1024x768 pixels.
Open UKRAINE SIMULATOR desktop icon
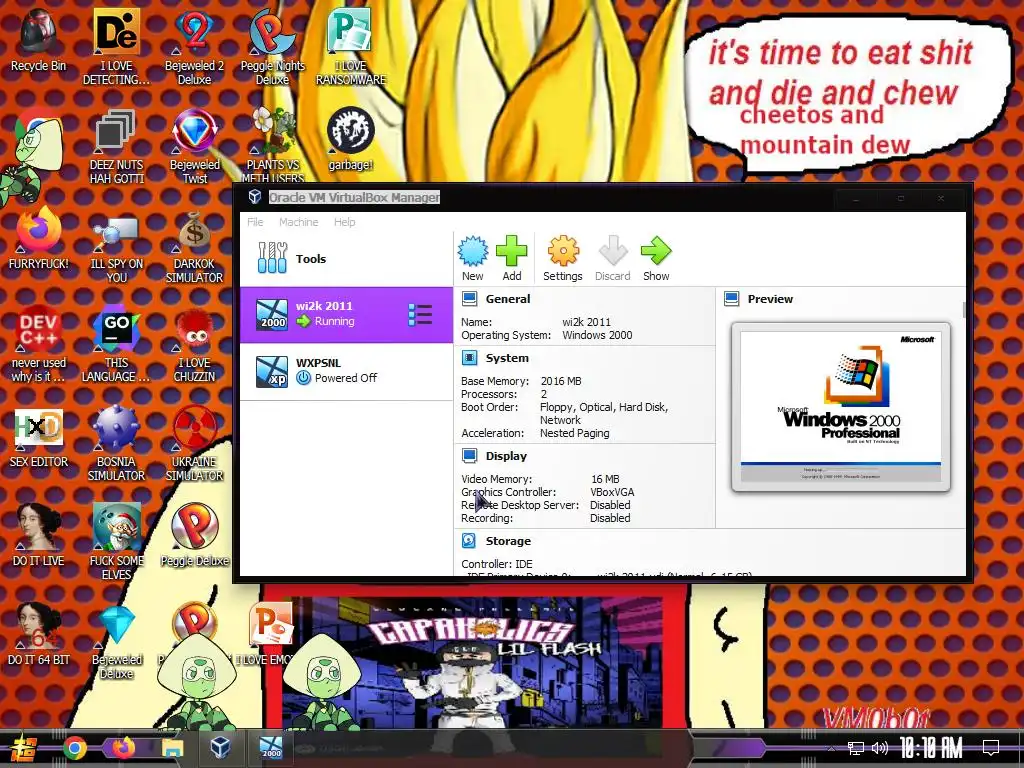[x=194, y=443]
